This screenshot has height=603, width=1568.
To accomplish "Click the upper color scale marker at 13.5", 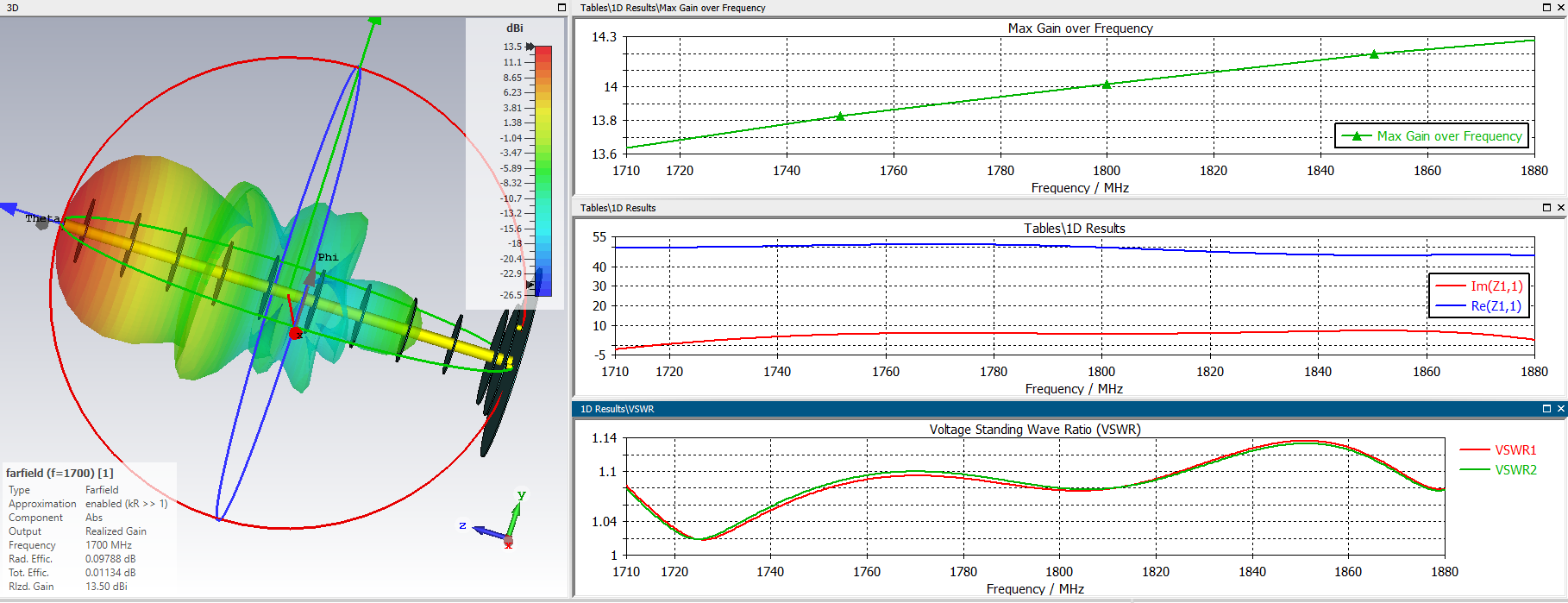I will (530, 47).
